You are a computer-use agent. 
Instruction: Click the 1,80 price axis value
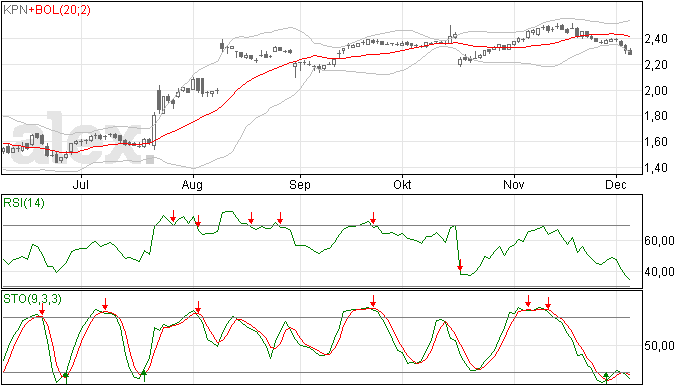tap(656, 116)
